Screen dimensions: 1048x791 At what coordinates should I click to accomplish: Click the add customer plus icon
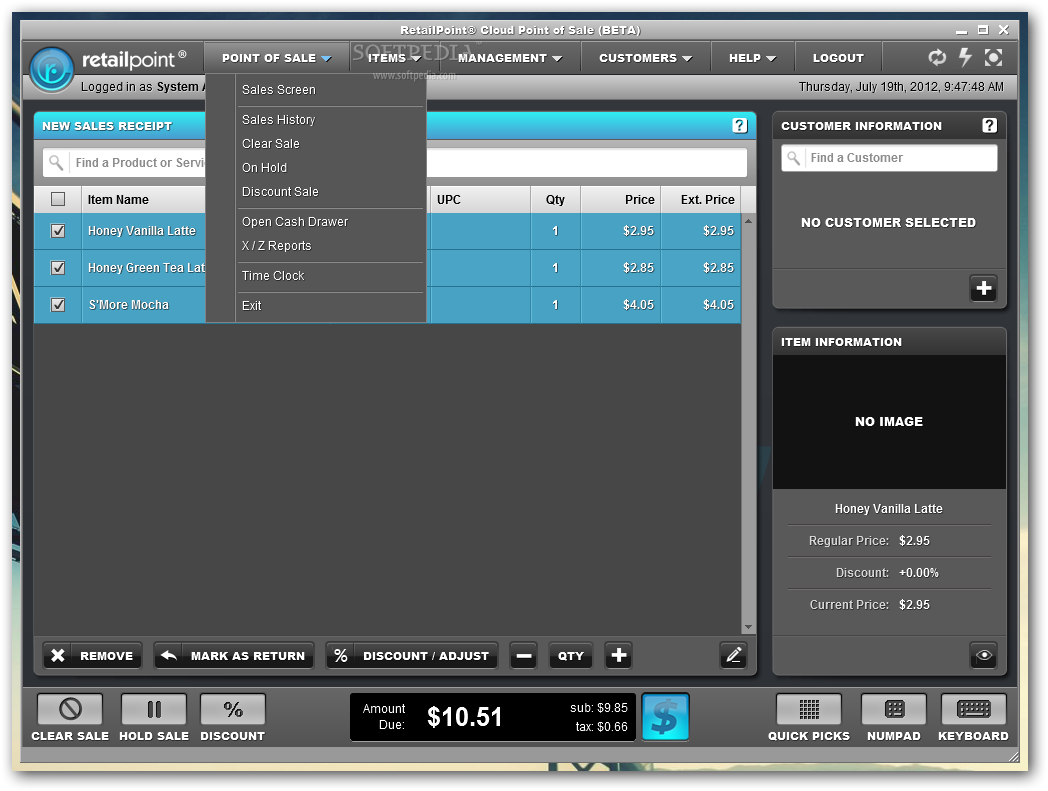click(x=983, y=288)
